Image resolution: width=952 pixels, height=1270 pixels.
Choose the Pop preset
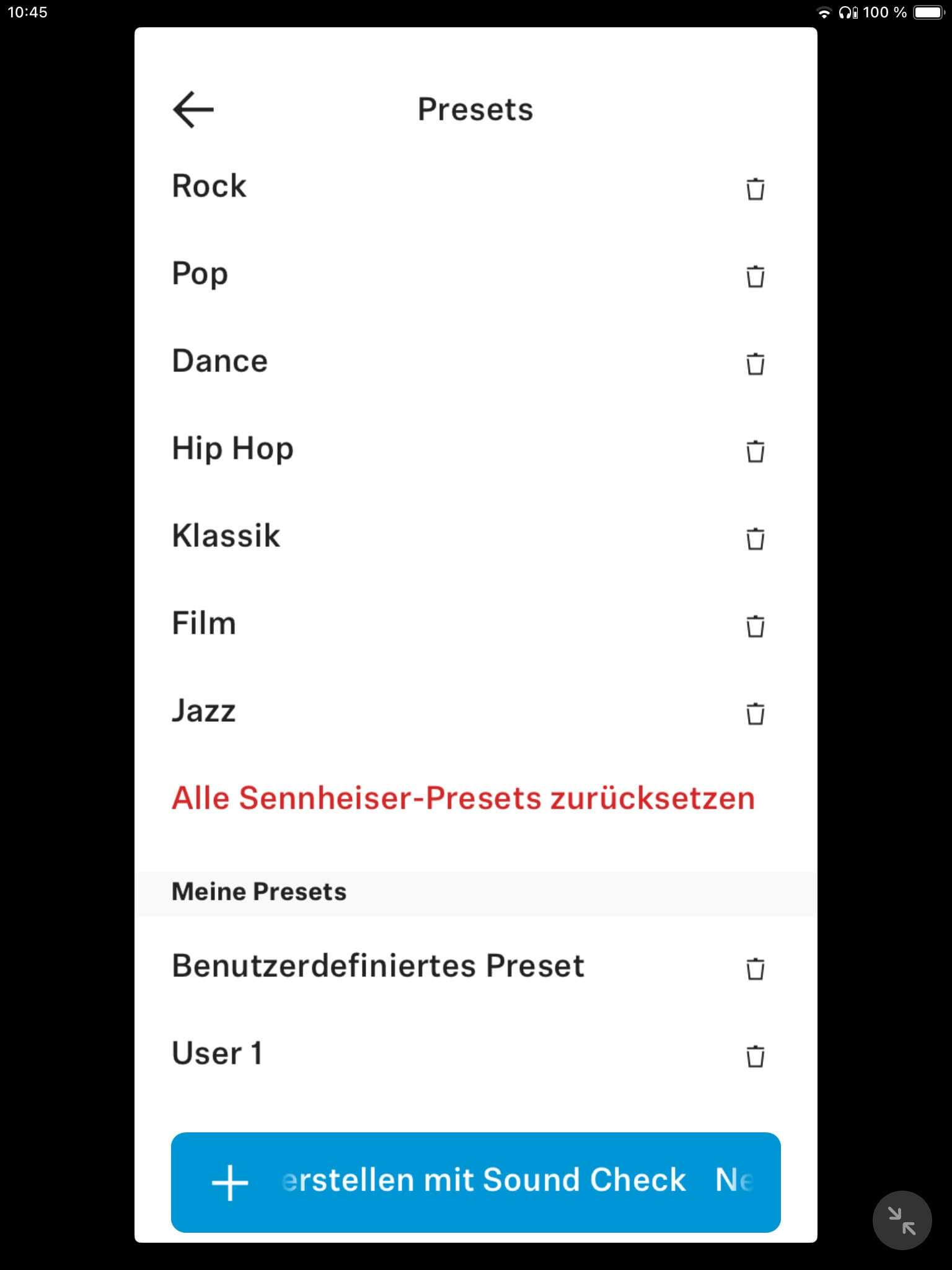[200, 274]
